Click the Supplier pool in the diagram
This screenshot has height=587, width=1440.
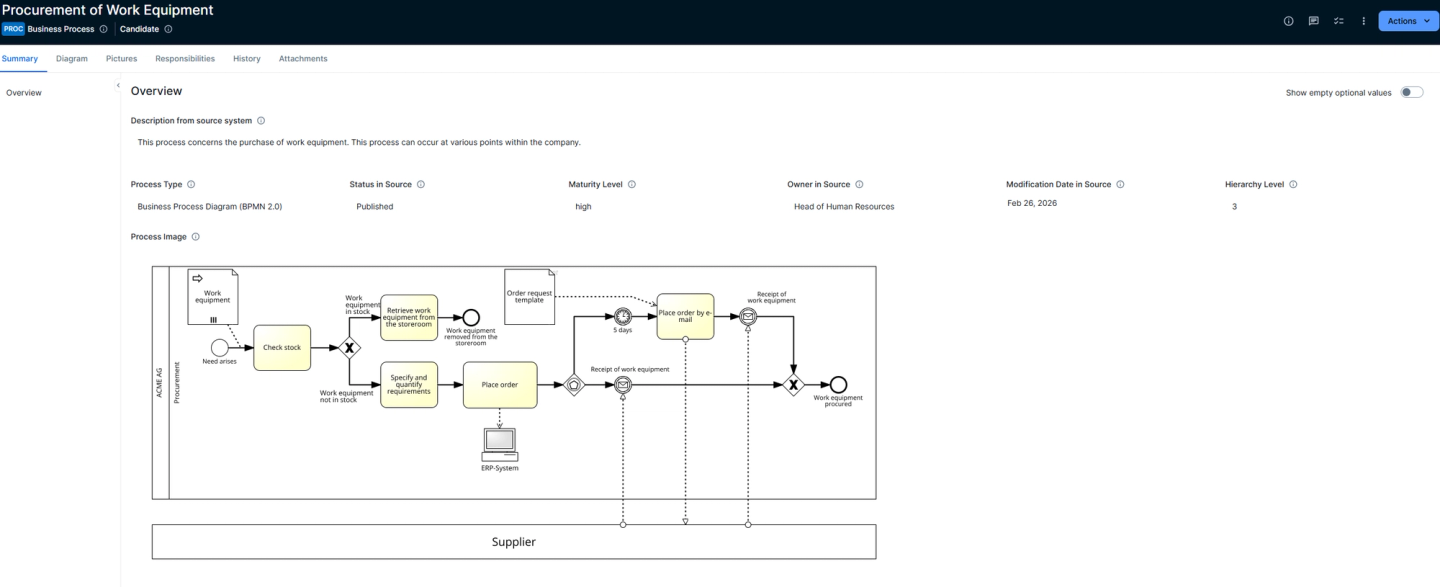pyautogui.click(x=514, y=542)
